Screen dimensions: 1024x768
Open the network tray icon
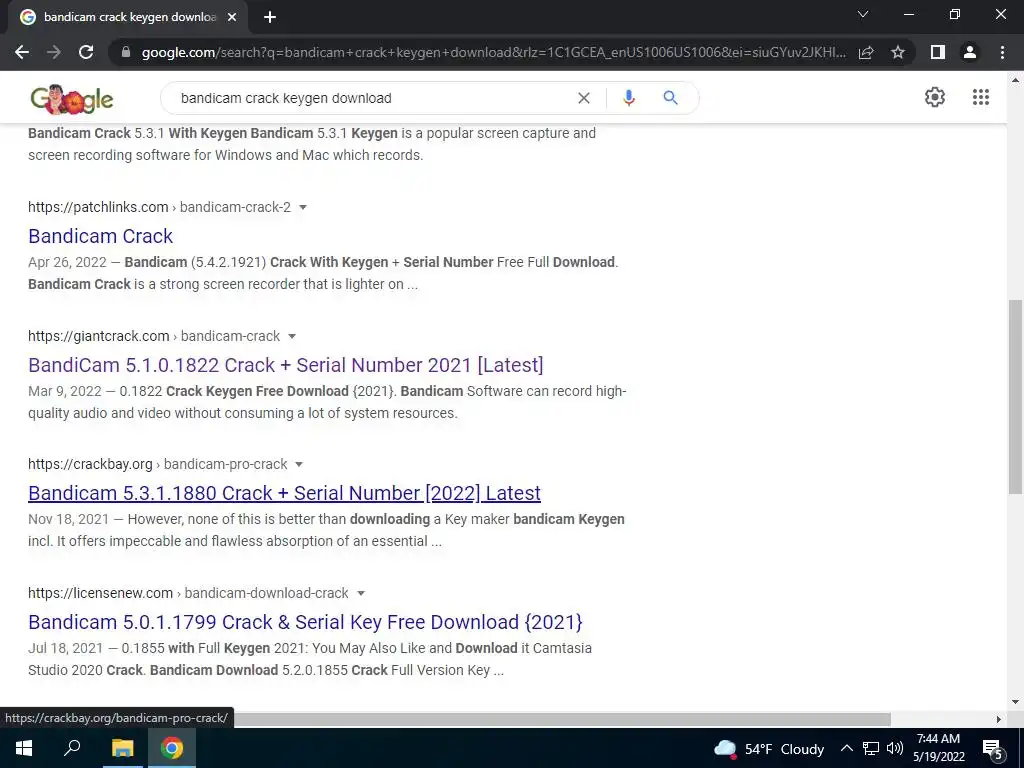click(x=871, y=748)
